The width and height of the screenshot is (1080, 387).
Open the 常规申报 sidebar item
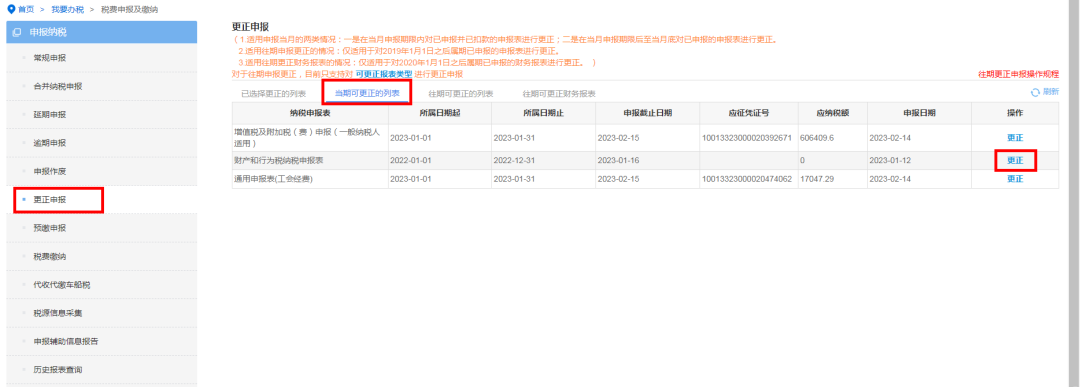tap(50, 58)
